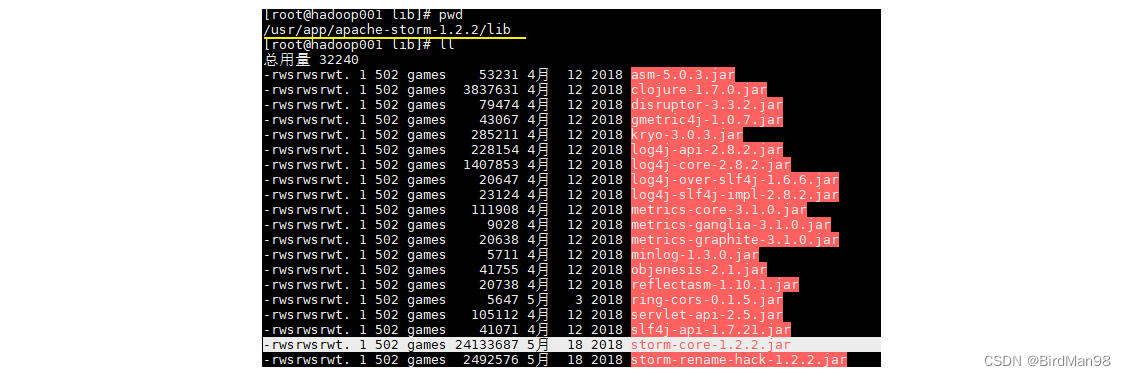1126x376 pixels.
Task: Select slf4j-api-1.7.21.jar entry
Action: pyautogui.click(x=710, y=330)
